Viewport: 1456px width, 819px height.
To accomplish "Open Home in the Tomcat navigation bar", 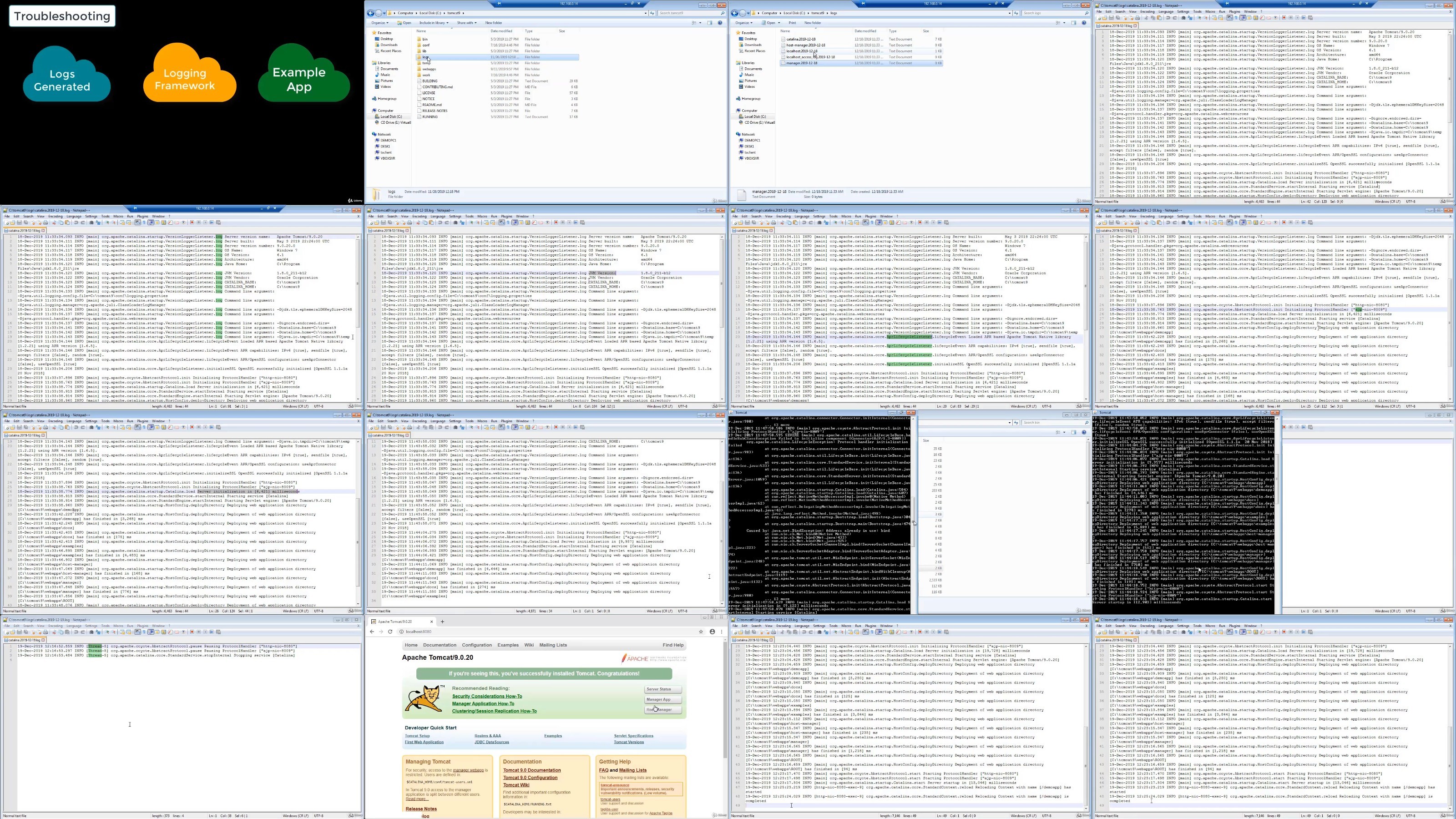I will tap(411, 645).
